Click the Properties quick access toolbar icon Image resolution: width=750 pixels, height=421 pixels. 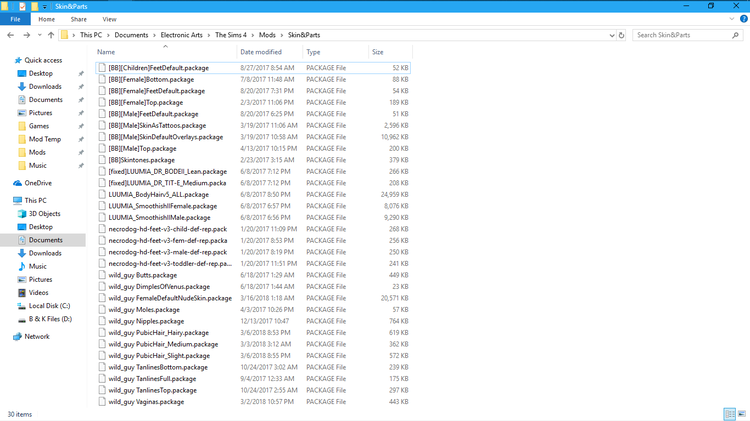22,6
